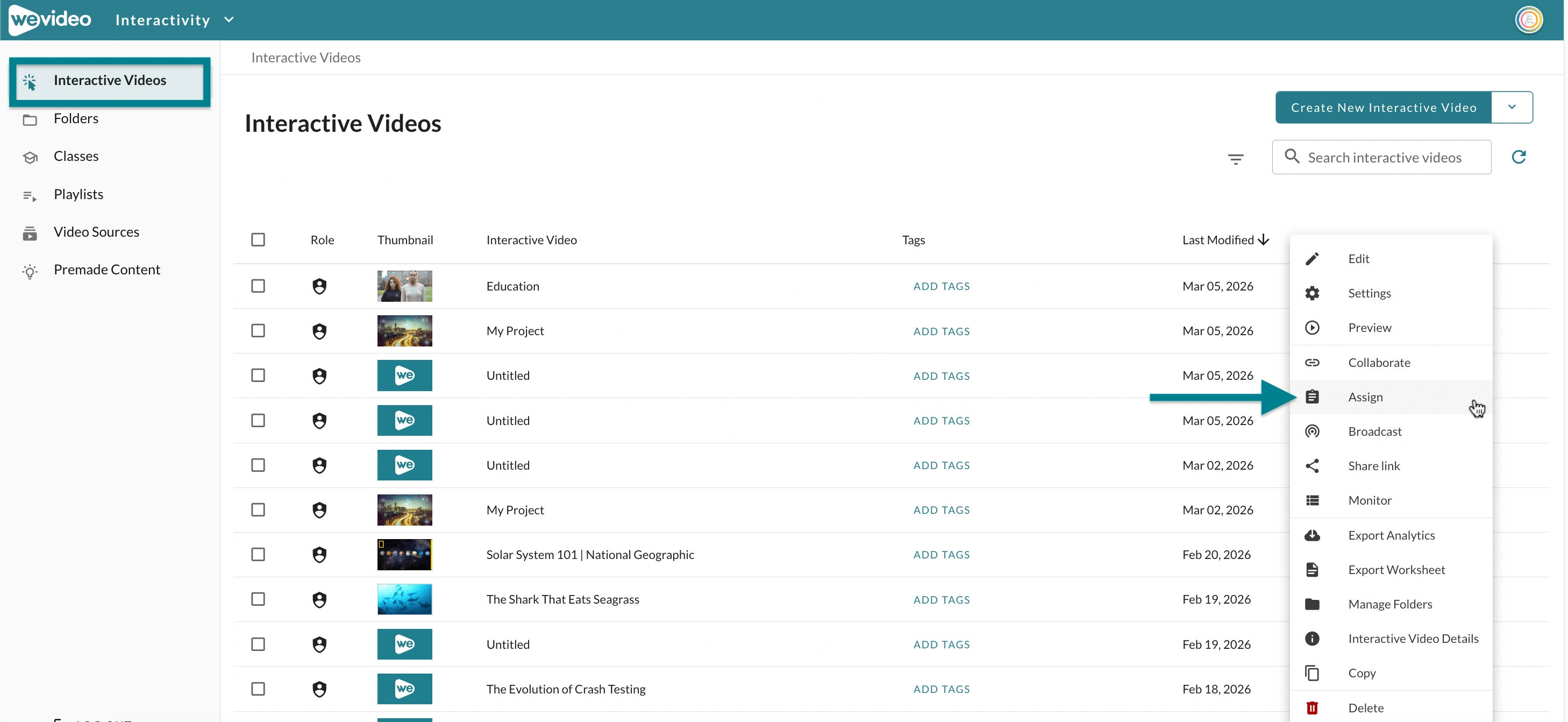
Task: Click the red Delete trash icon
Action: [1312, 707]
